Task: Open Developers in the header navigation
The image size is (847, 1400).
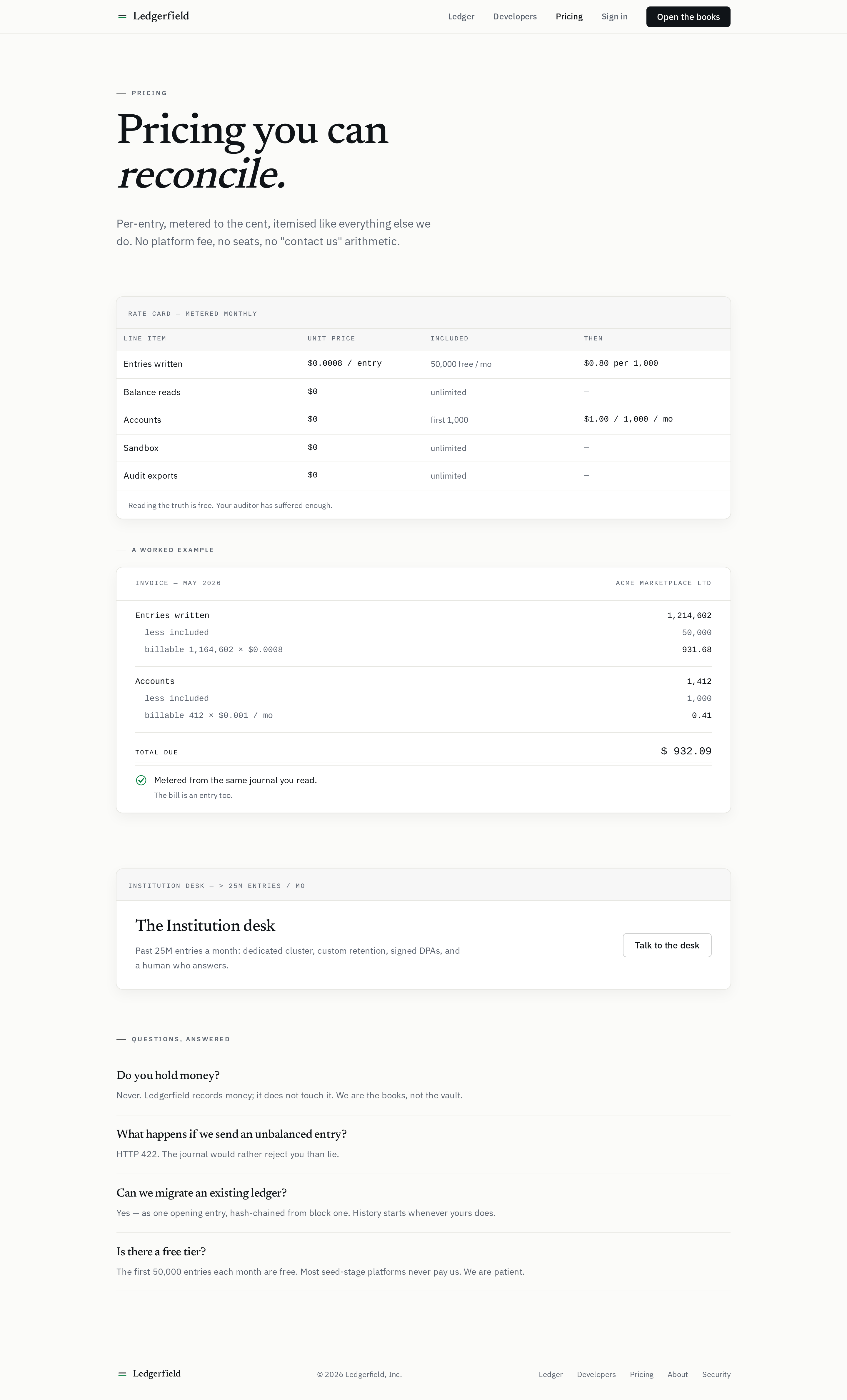Action: coord(515,16)
